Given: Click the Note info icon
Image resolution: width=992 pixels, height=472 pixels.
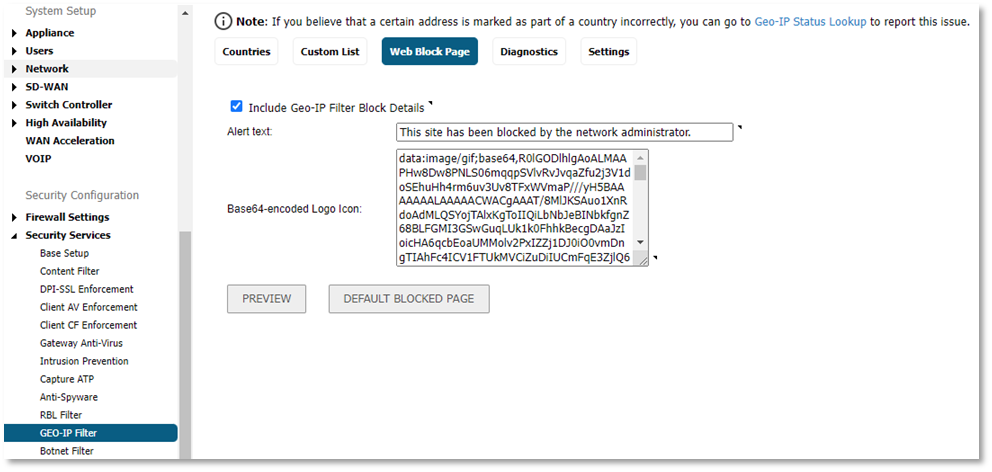Looking at the screenshot, I should coord(224,21).
